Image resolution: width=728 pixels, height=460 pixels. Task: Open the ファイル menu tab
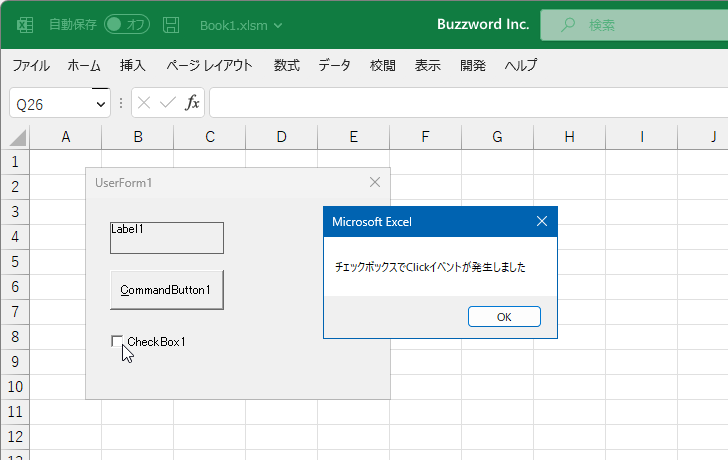31,65
